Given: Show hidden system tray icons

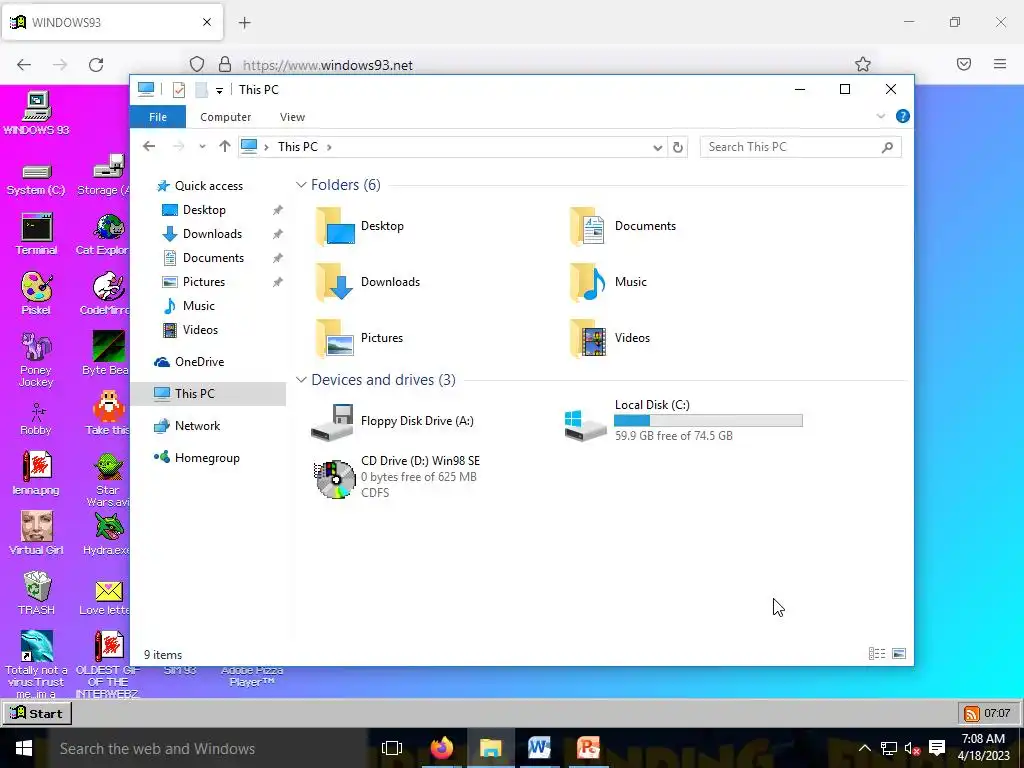Looking at the screenshot, I should (864, 748).
